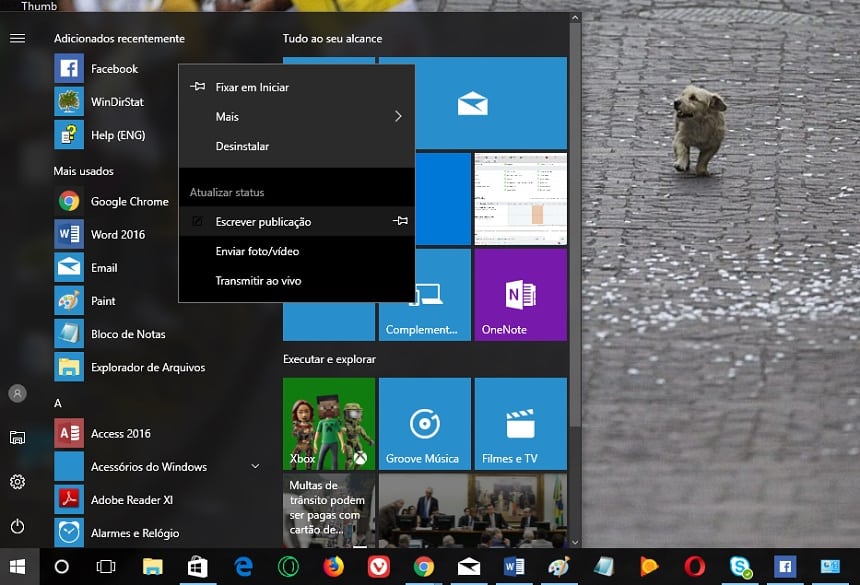Screen dimensions: 860x585
Task: Click the Executar e explorar group title
Action: [329, 359]
